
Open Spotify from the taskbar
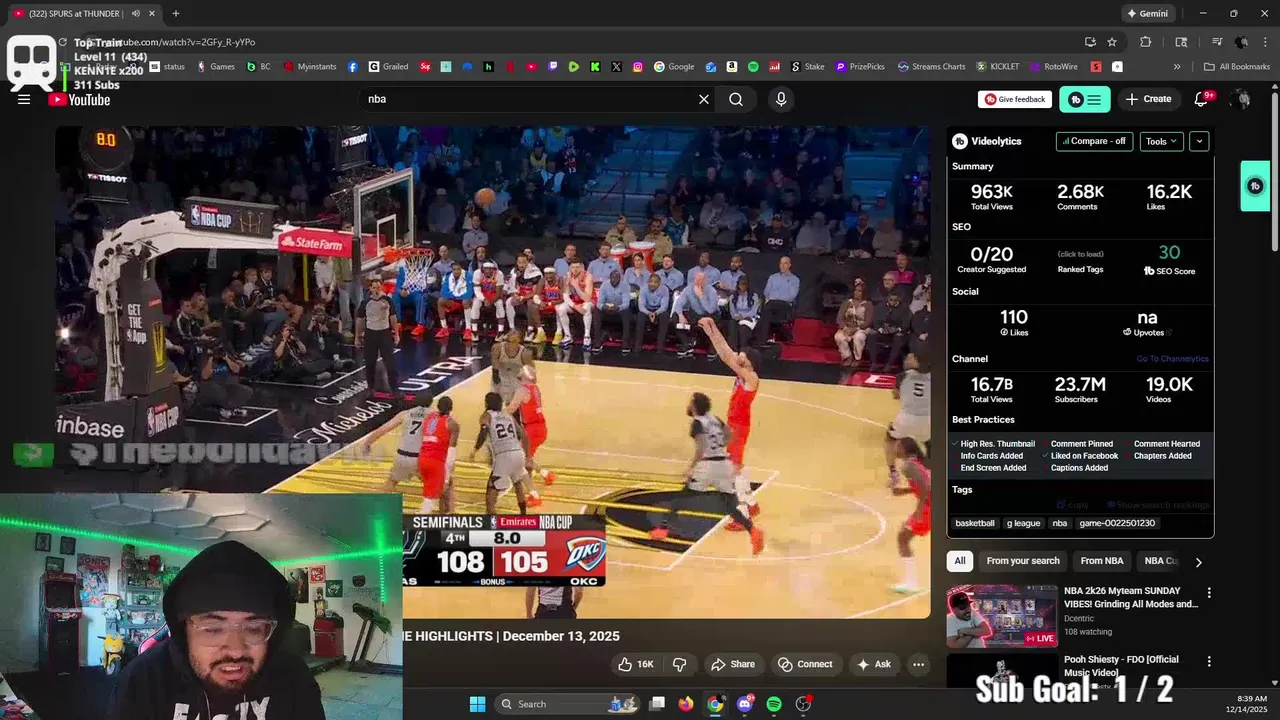point(774,704)
